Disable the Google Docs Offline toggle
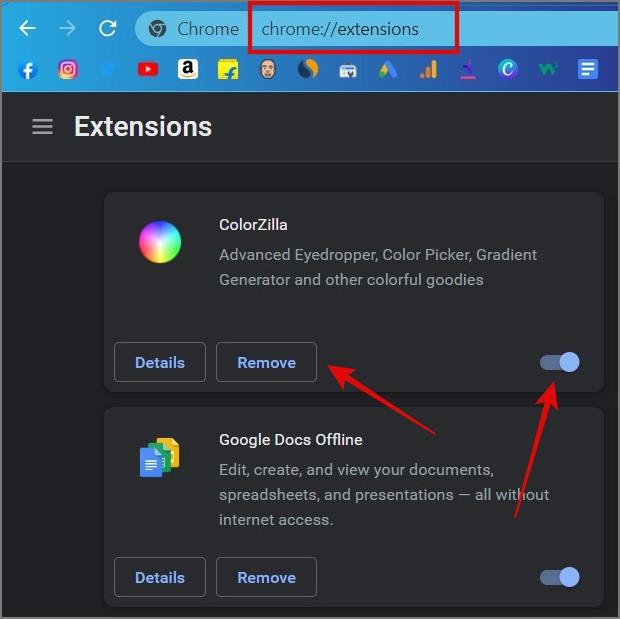 560,577
